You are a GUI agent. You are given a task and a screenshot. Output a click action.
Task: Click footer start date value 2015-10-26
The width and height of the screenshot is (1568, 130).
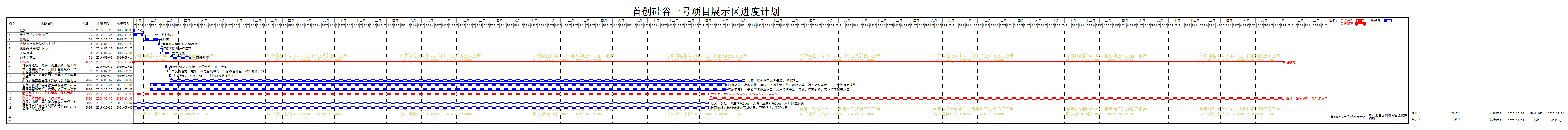[x=1516, y=113]
